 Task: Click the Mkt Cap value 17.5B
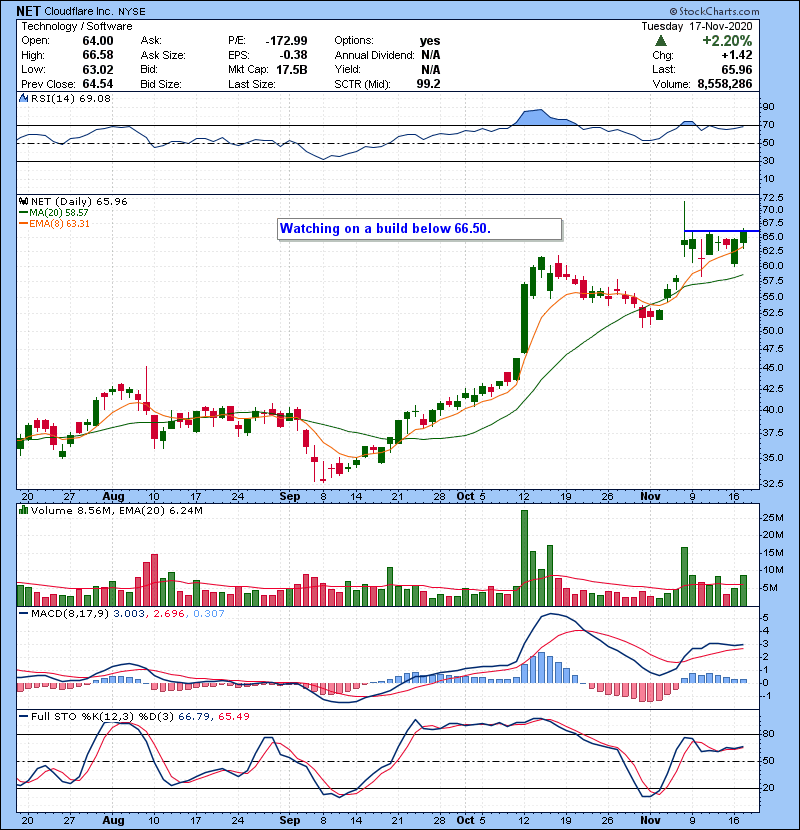coord(292,69)
